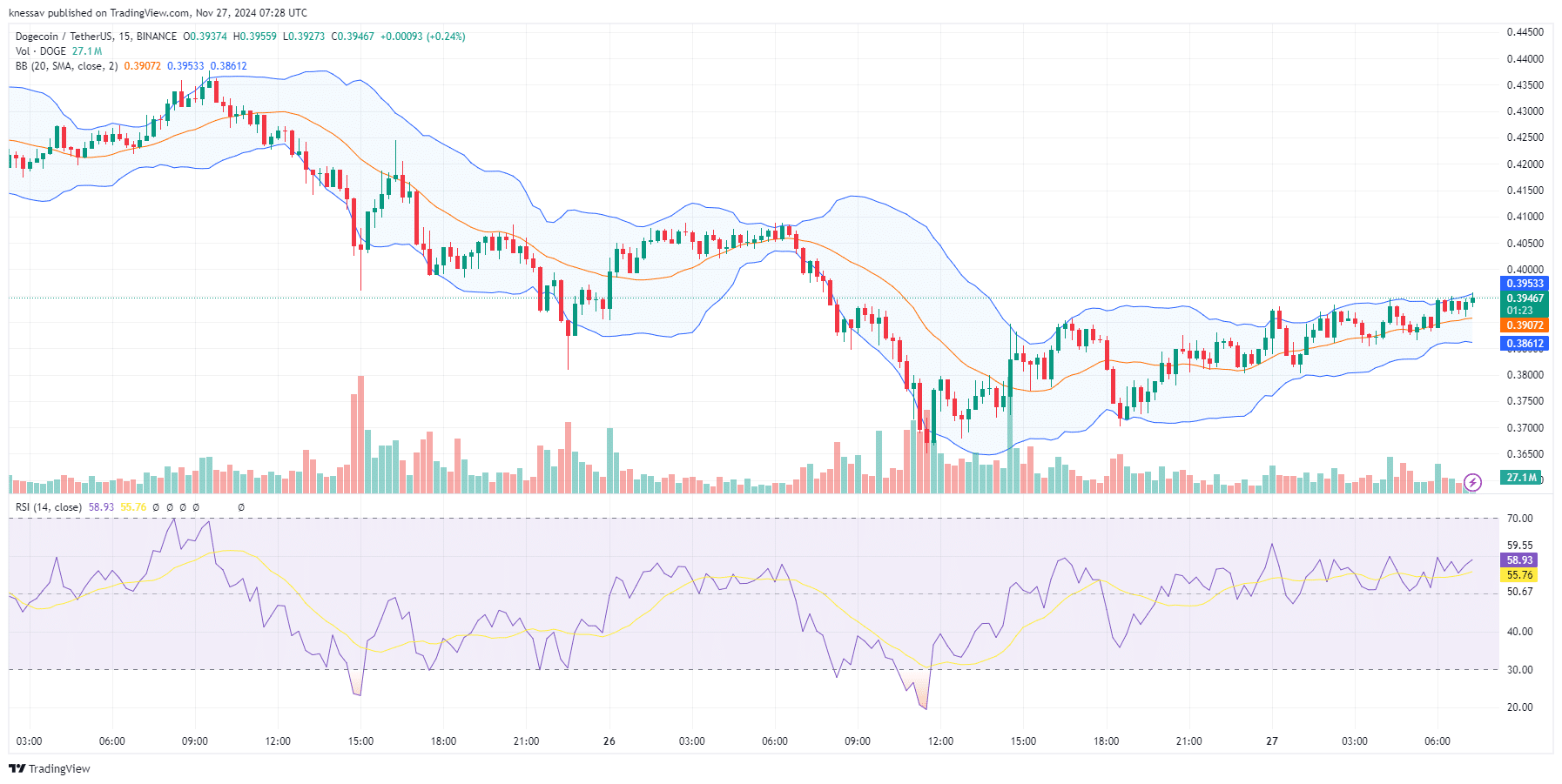Click the BB upper value 0.39533 in legend
1562x784 pixels.
[x=185, y=66]
